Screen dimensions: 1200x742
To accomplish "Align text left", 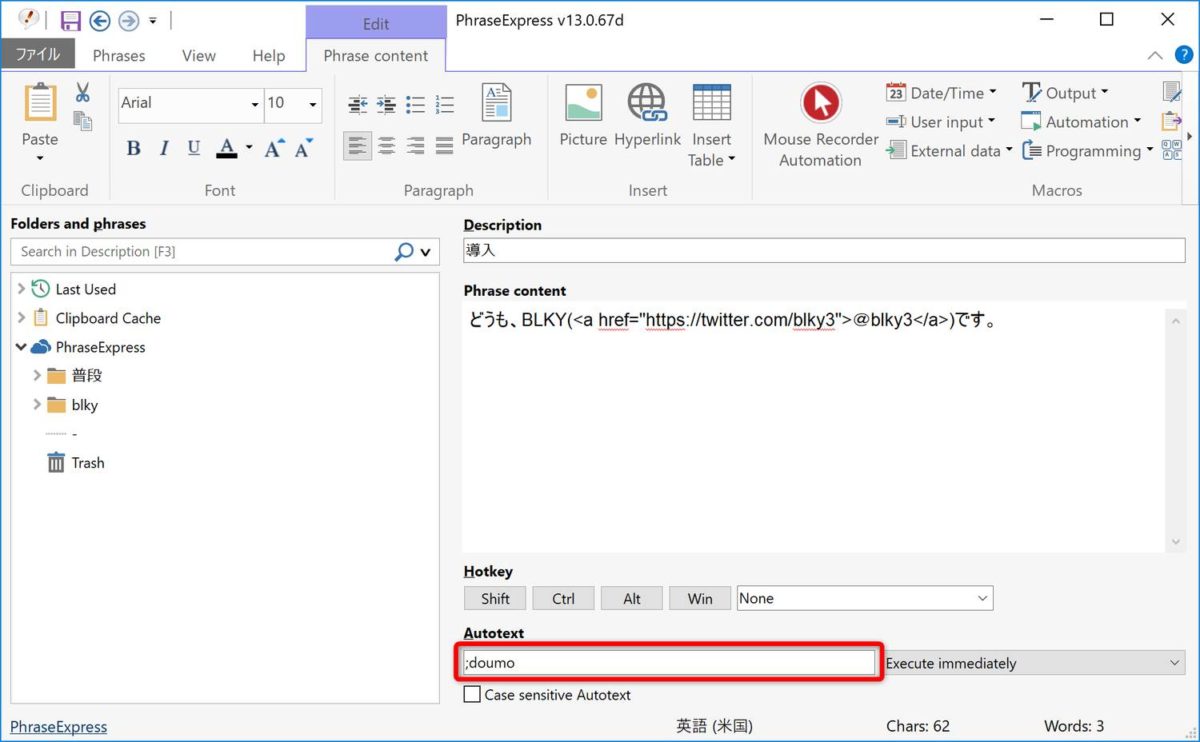I will 357,147.
